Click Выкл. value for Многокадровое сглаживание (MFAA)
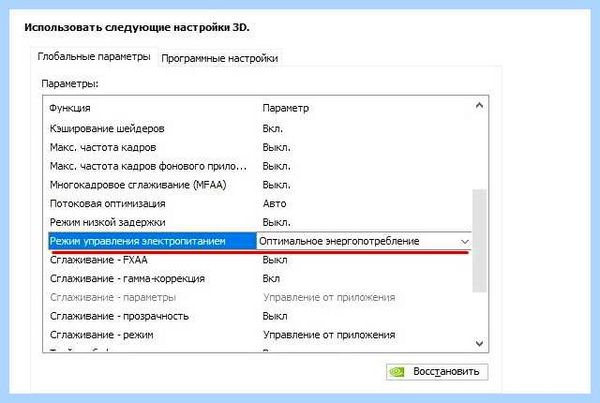Viewport: 600px width, 403px height. tap(276, 185)
